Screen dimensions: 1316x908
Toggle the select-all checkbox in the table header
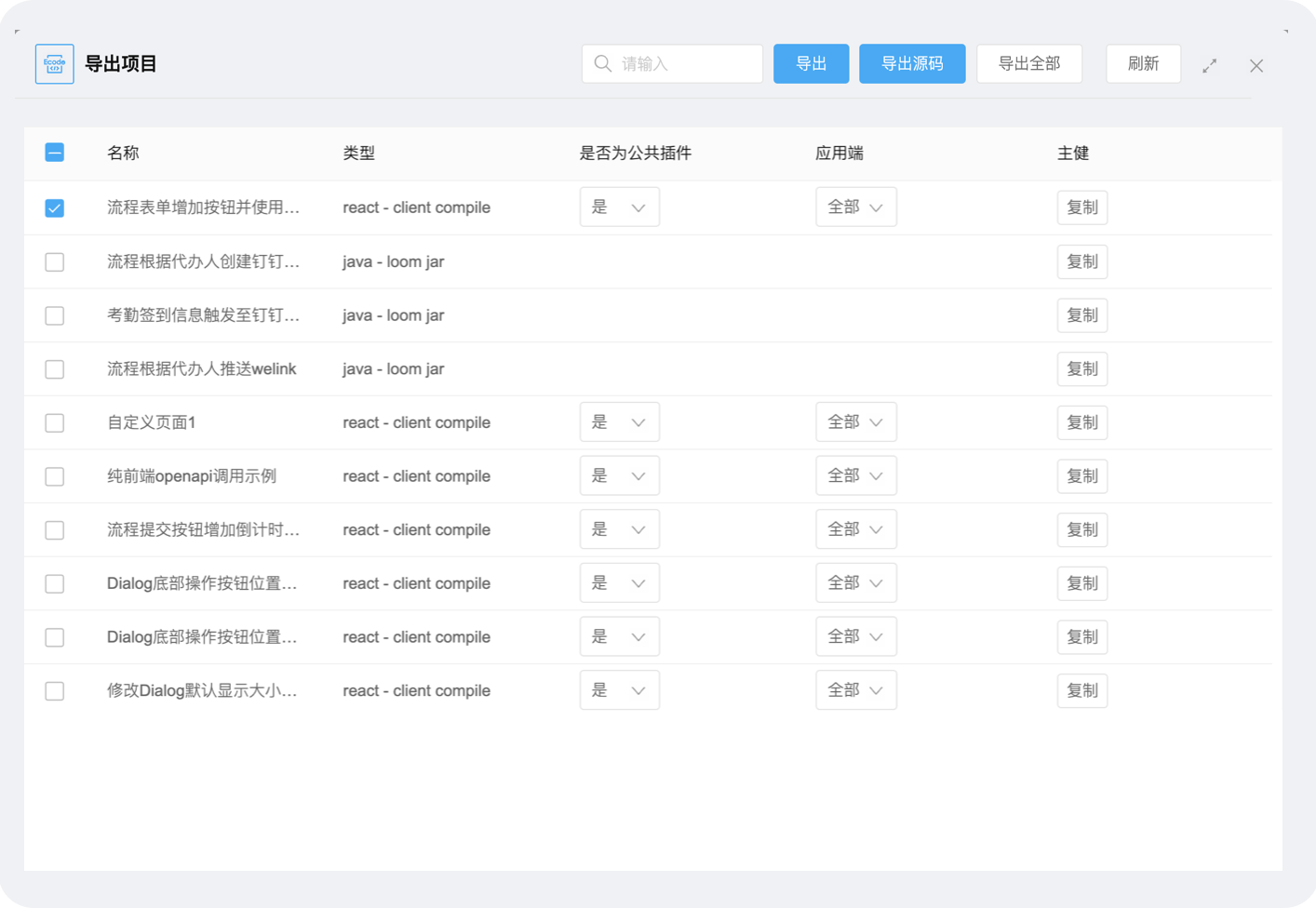point(55,153)
